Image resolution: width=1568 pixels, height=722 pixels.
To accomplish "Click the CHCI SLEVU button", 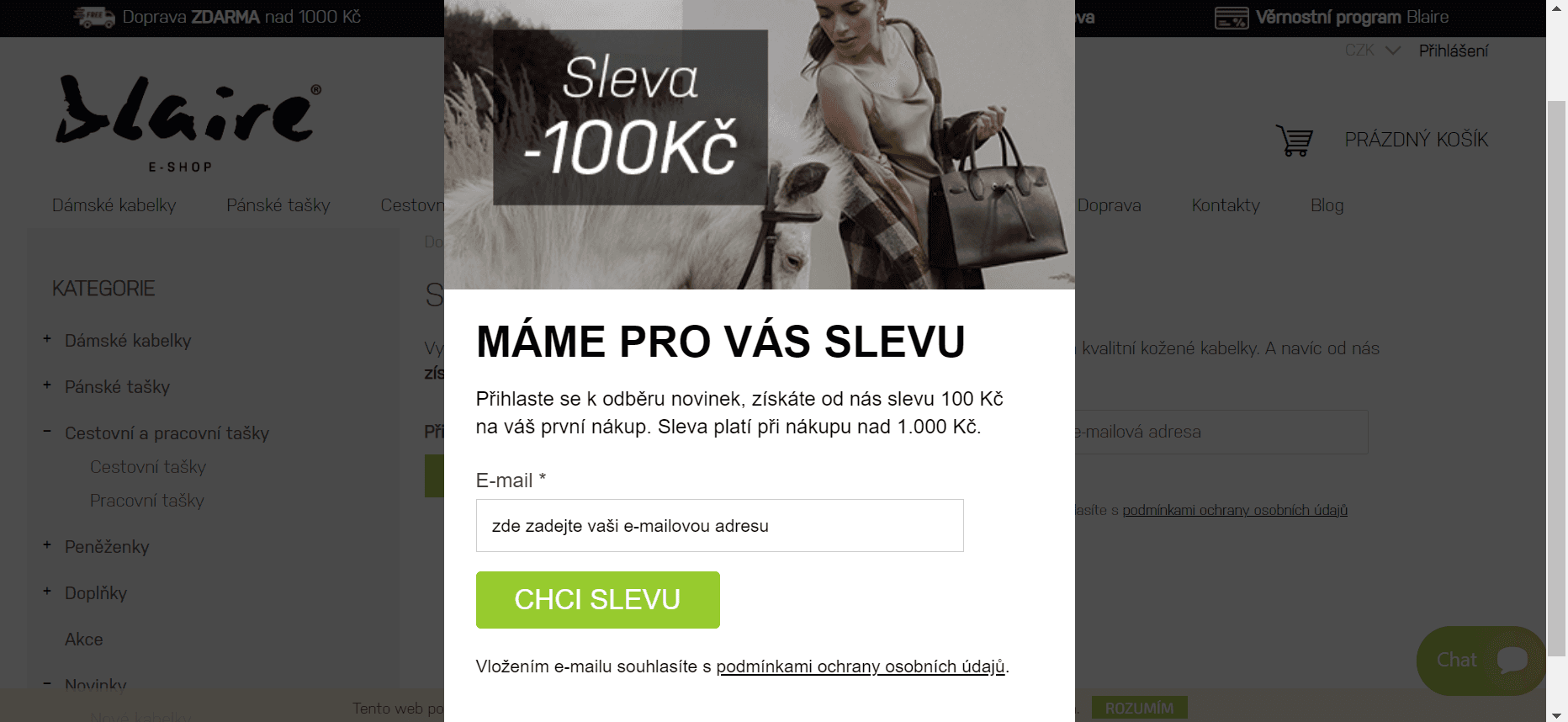I will point(598,600).
